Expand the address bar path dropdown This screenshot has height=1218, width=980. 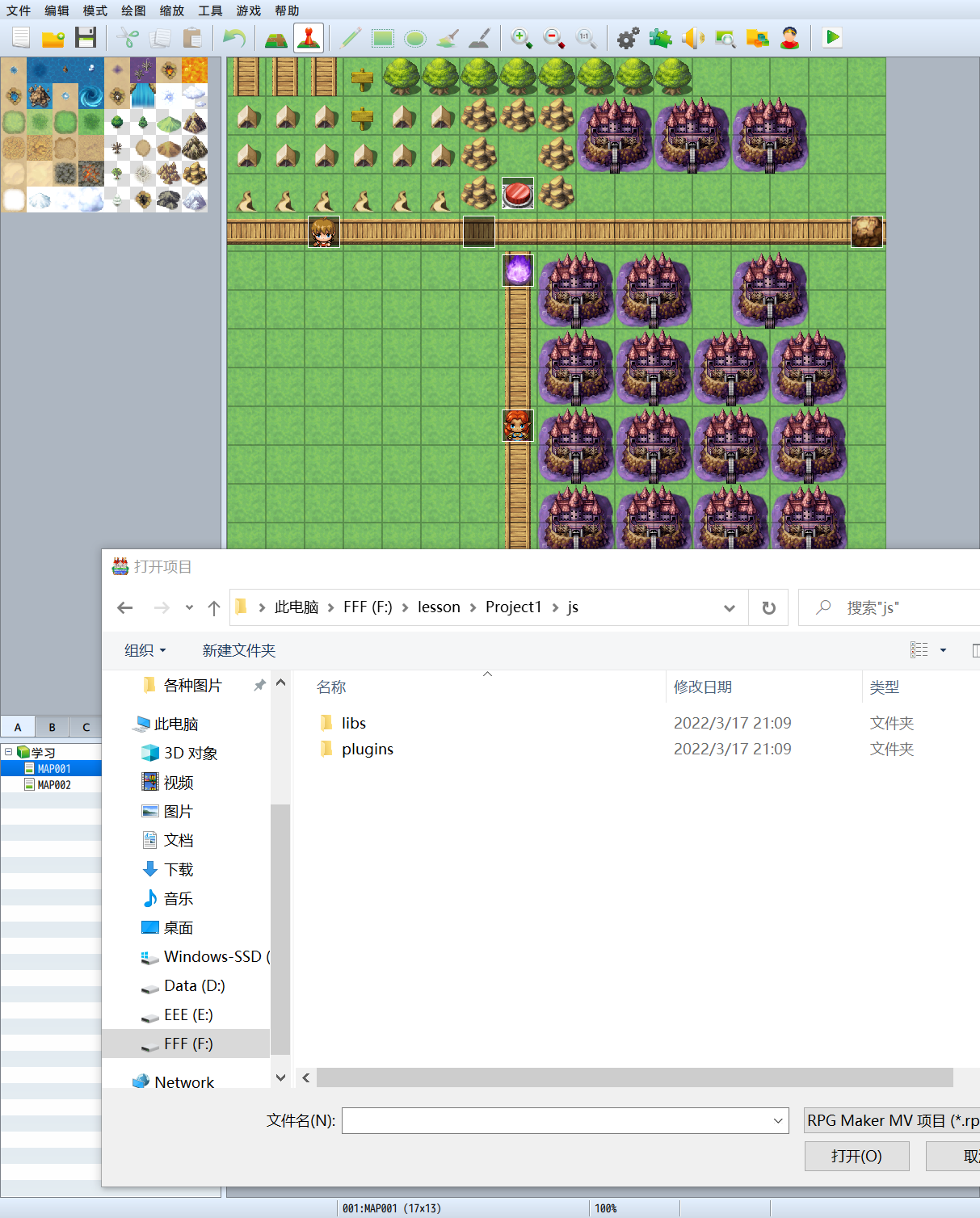pos(730,608)
